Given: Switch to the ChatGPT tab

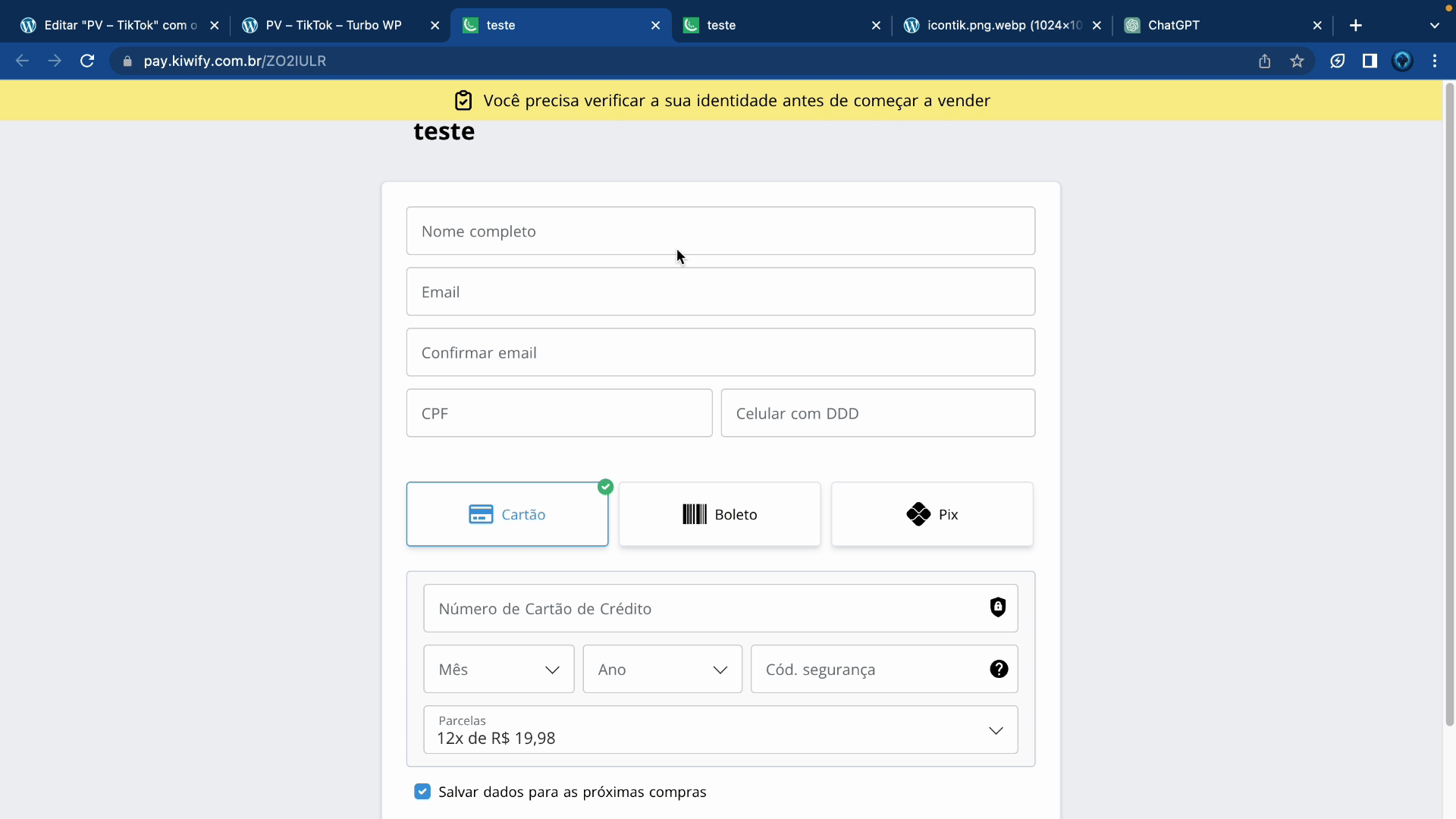Looking at the screenshot, I should click(x=1173, y=25).
